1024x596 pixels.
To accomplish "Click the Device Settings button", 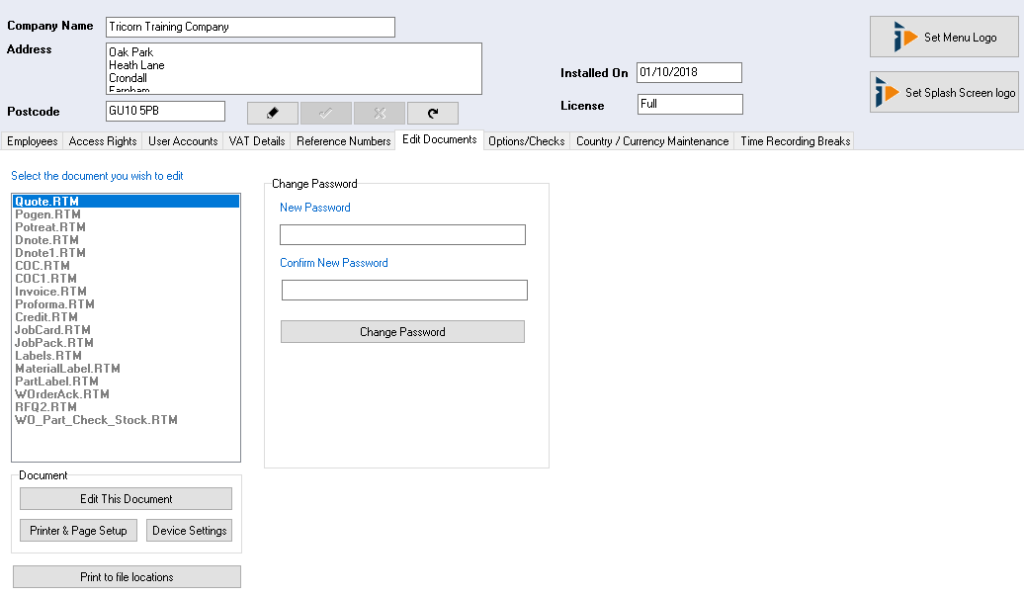I will point(189,530).
